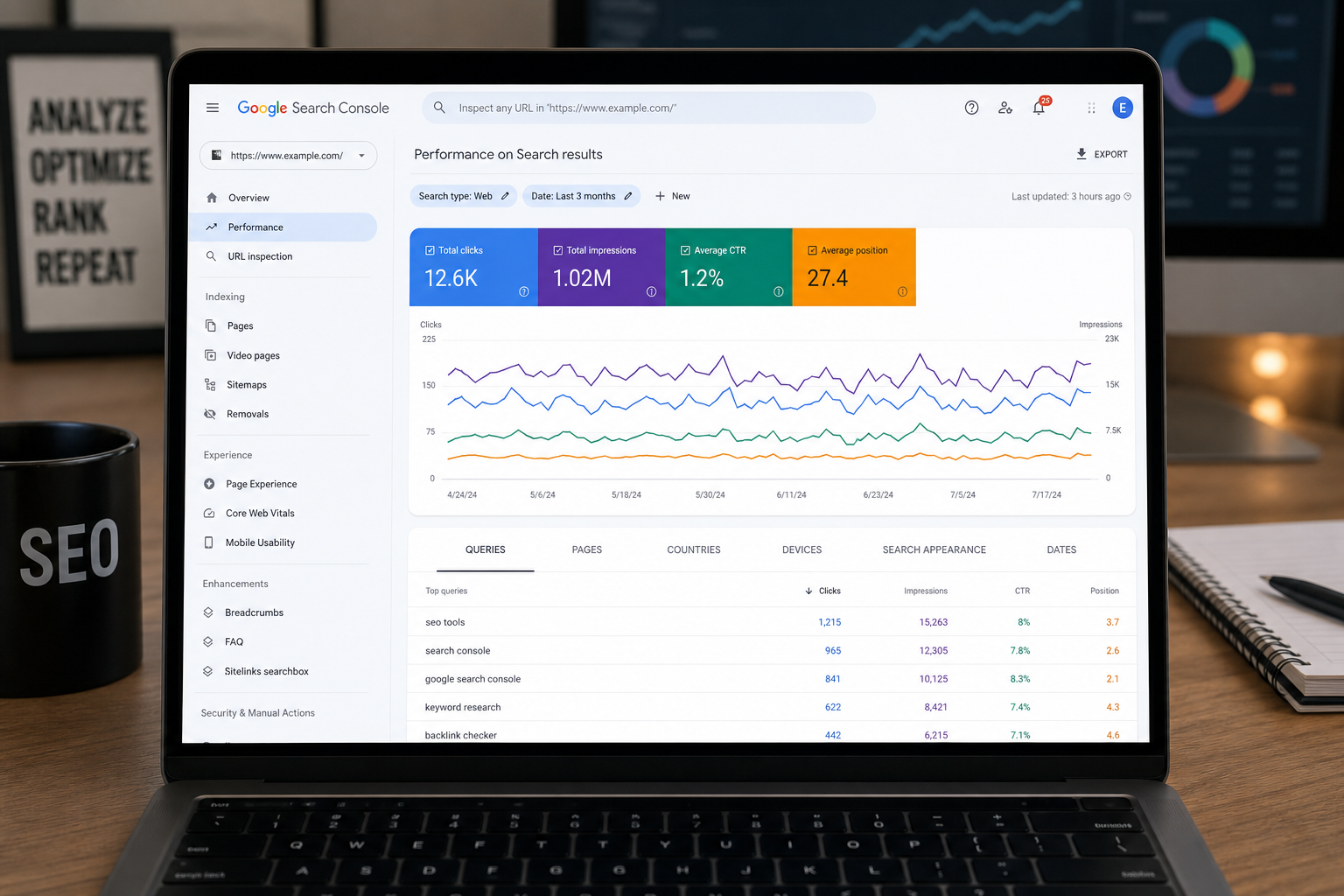The width and height of the screenshot is (1344, 896).
Task: Click the Breadcrumbs icon in sidebar
Action: pyautogui.click(x=208, y=612)
